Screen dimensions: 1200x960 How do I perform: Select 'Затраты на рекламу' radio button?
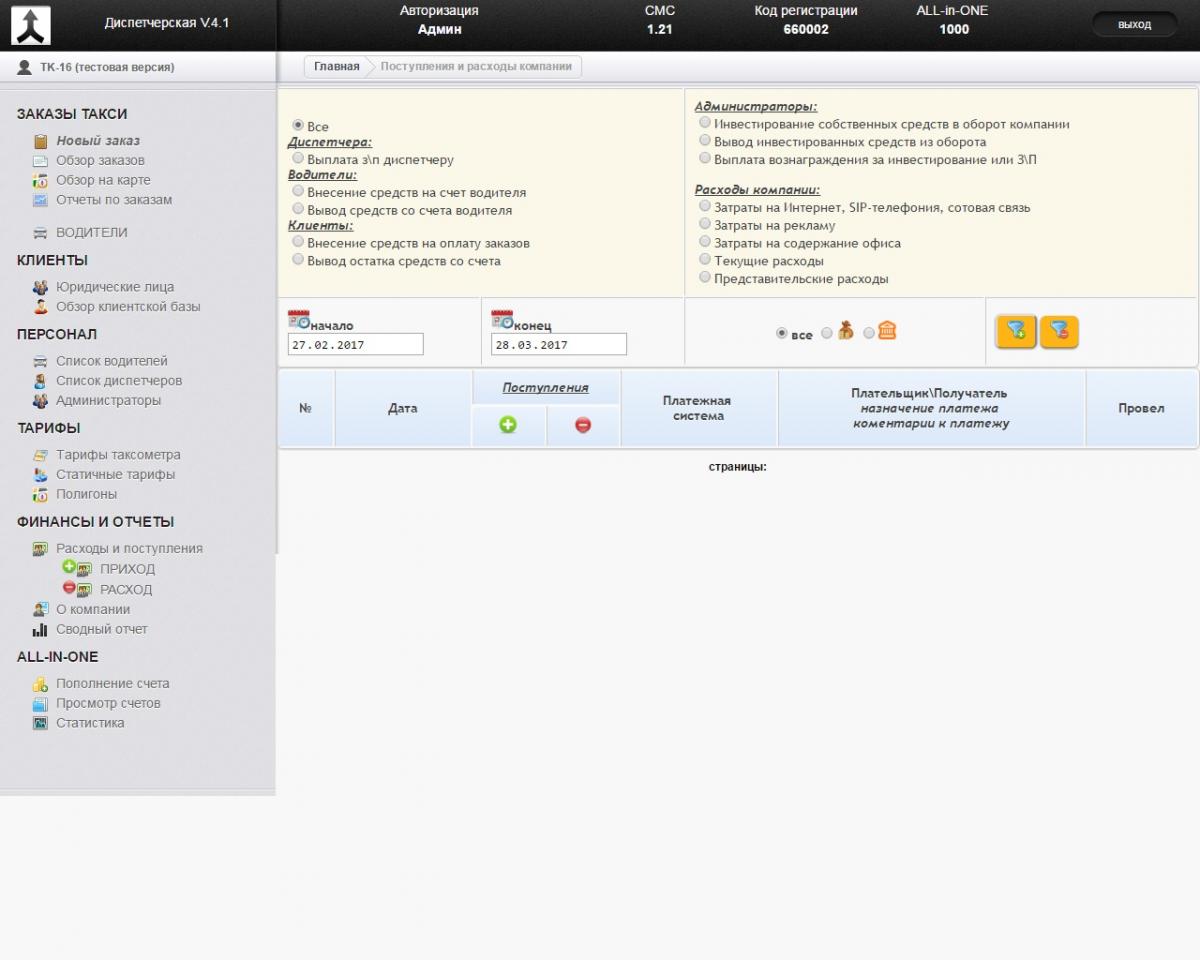pyautogui.click(x=705, y=225)
